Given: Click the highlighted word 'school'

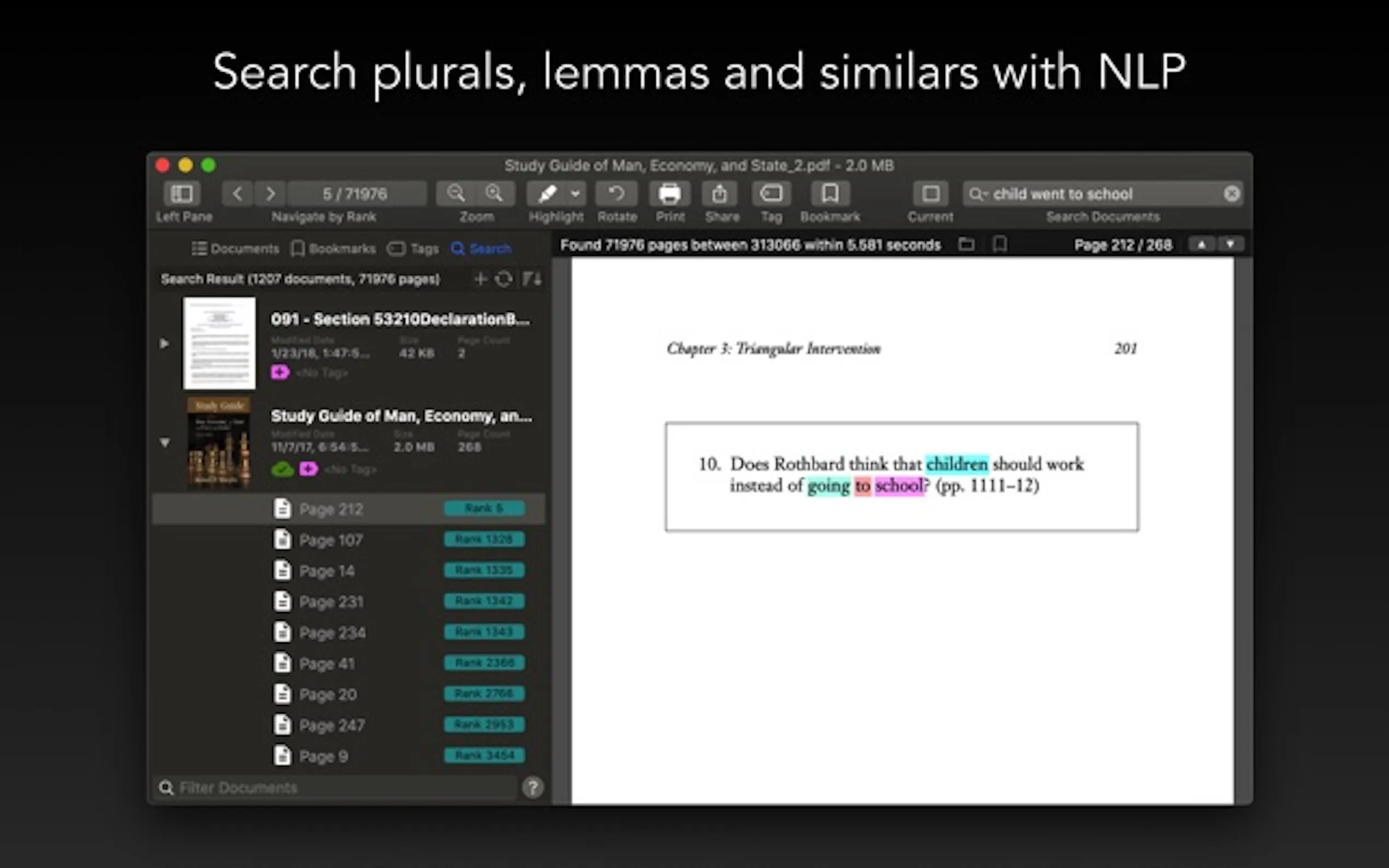Looking at the screenshot, I should [x=899, y=486].
